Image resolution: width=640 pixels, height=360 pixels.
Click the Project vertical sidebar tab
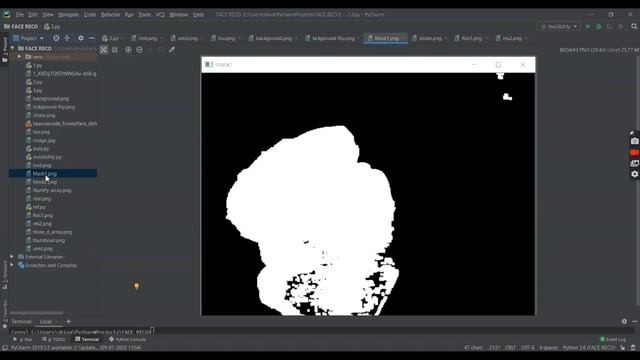(x=4, y=49)
